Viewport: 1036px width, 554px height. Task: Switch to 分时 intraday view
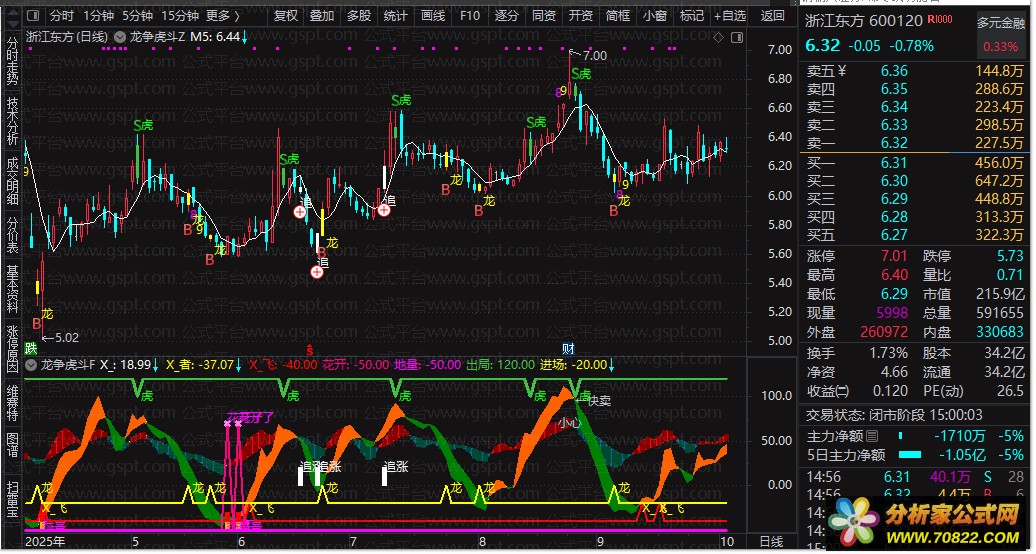point(61,15)
